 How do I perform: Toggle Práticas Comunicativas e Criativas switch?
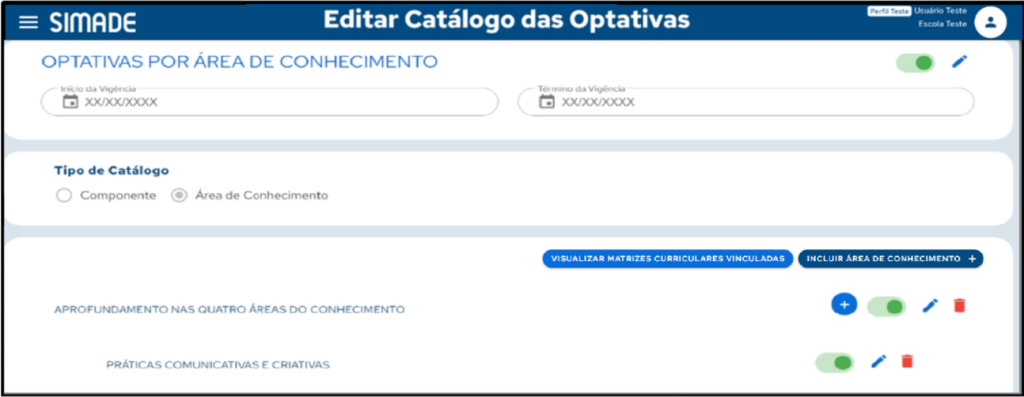click(x=835, y=362)
